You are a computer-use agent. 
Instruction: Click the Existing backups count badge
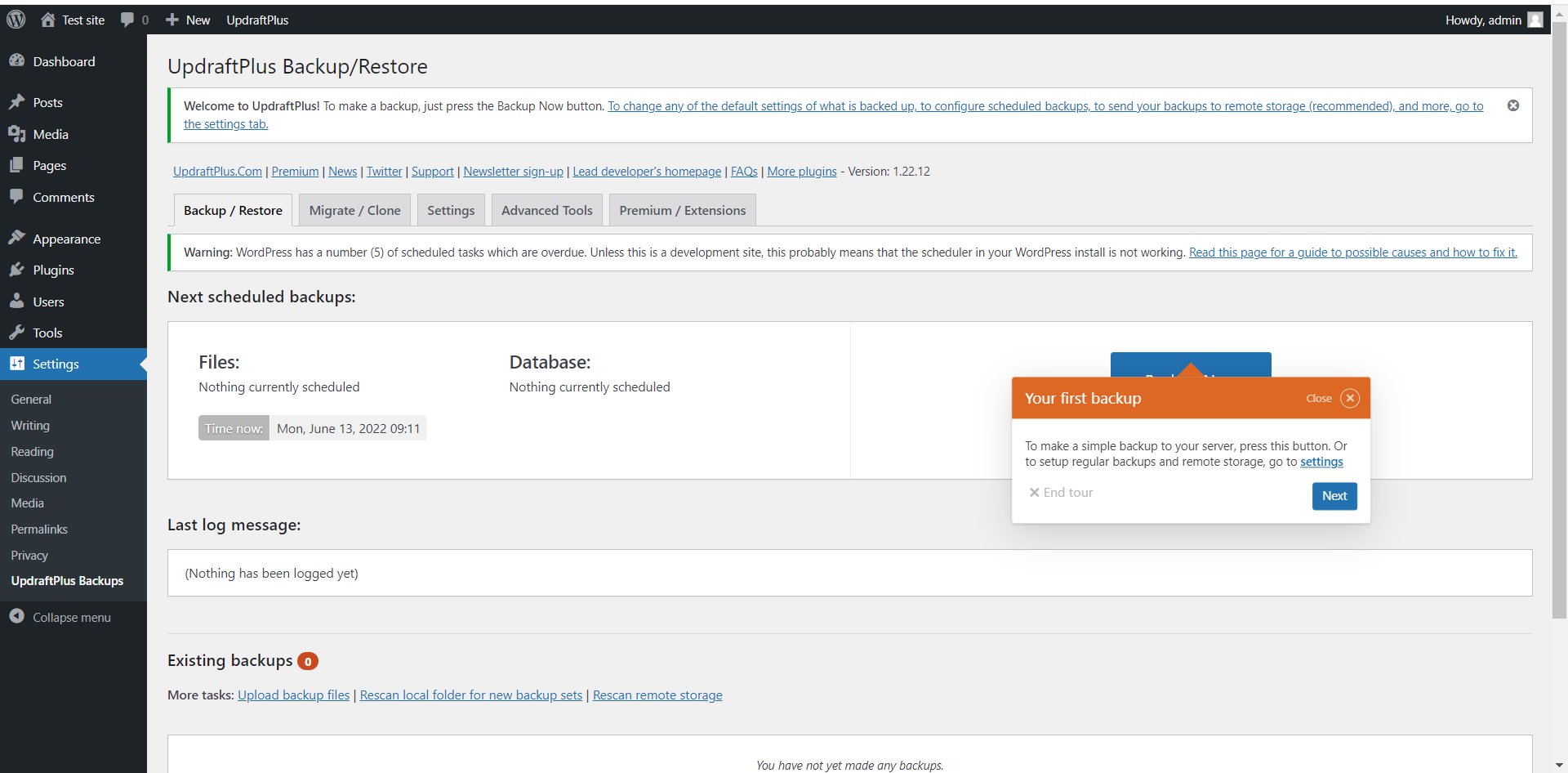pos(308,661)
